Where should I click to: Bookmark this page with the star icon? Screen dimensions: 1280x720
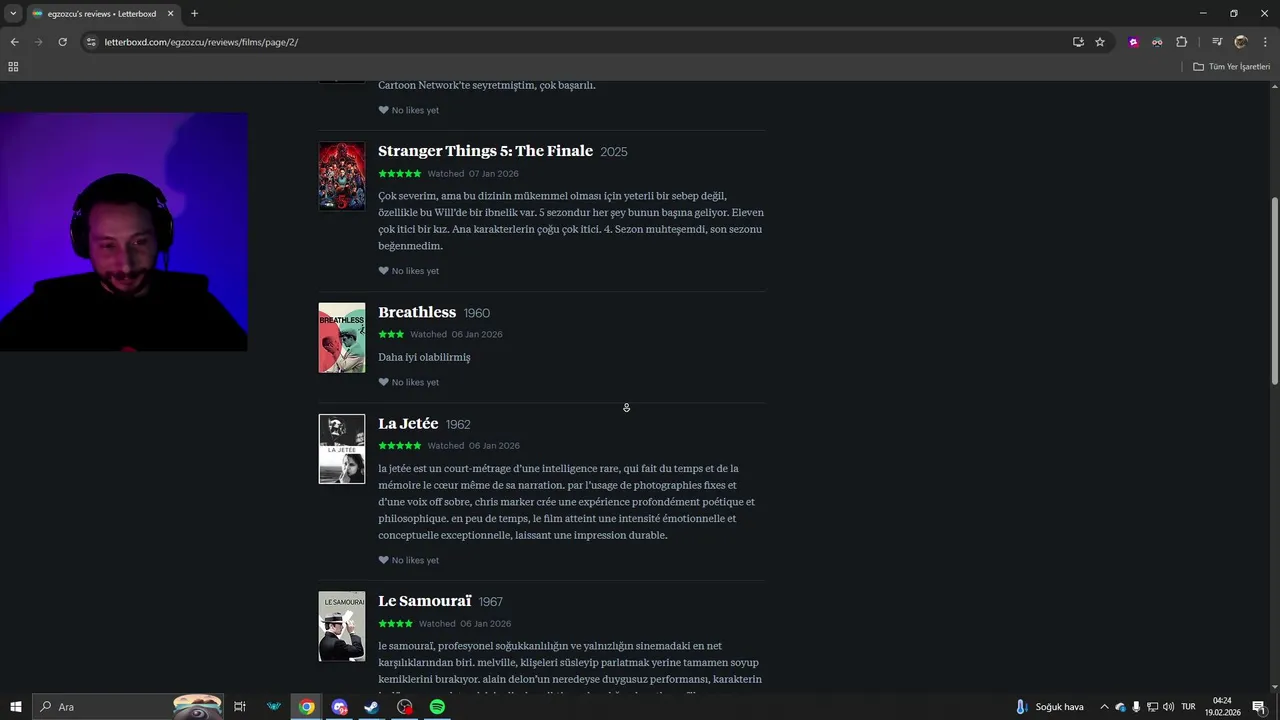(x=1100, y=42)
